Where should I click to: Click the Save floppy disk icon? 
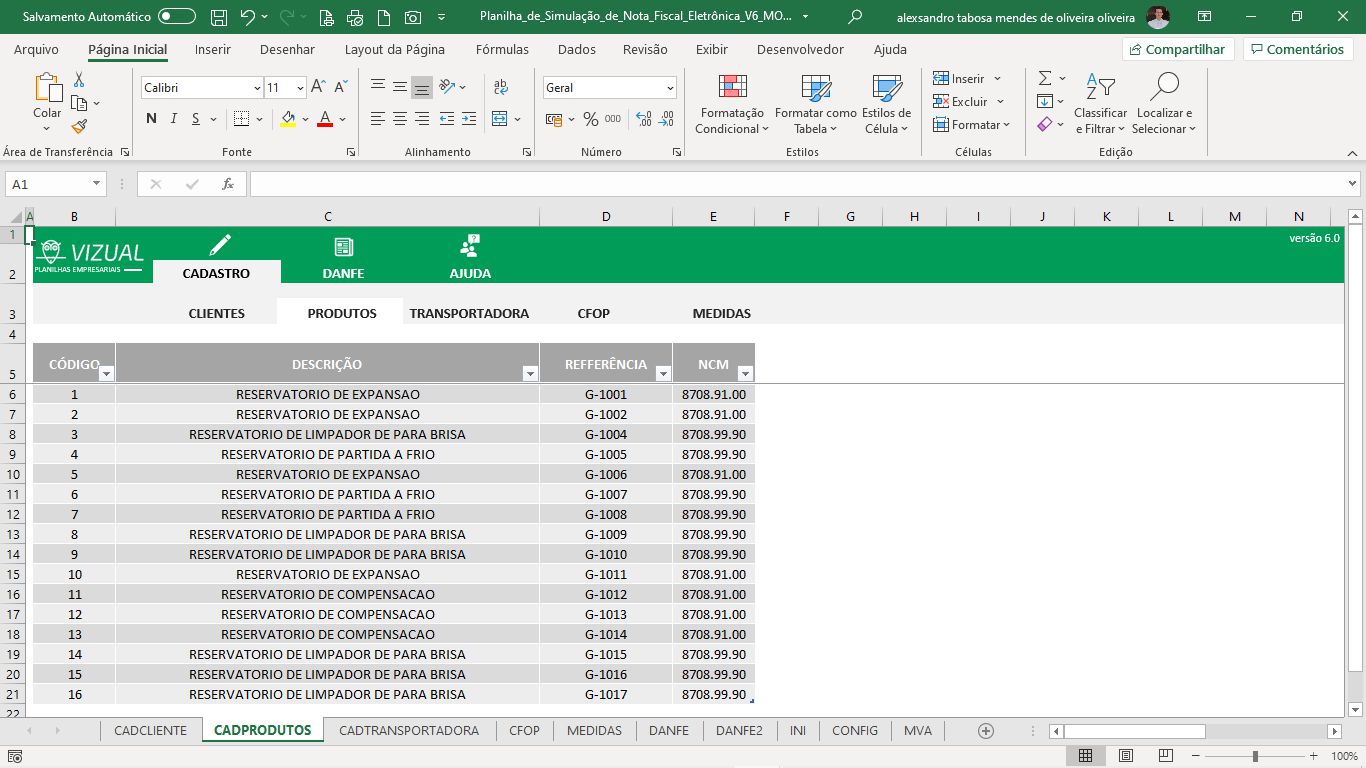[x=219, y=17]
